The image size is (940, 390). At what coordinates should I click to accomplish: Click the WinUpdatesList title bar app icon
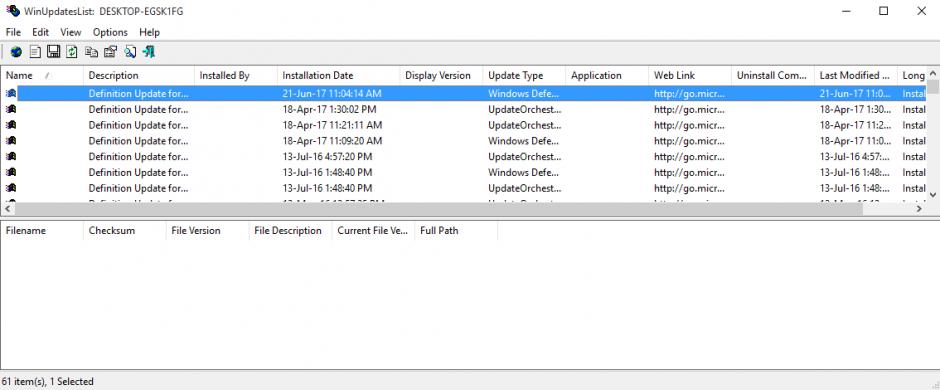[12, 11]
